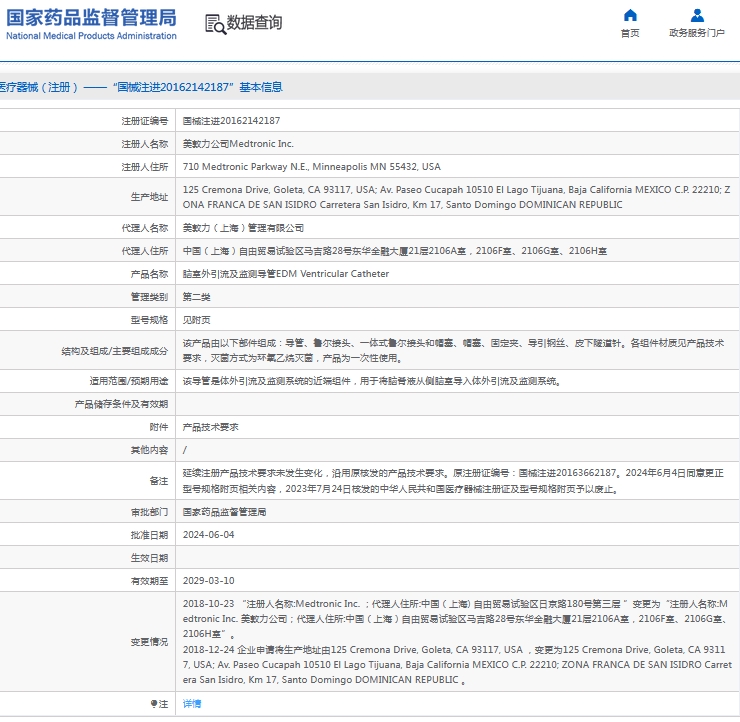Click the 数据查询 heading text
This screenshot has height=722, width=740.
254,22
